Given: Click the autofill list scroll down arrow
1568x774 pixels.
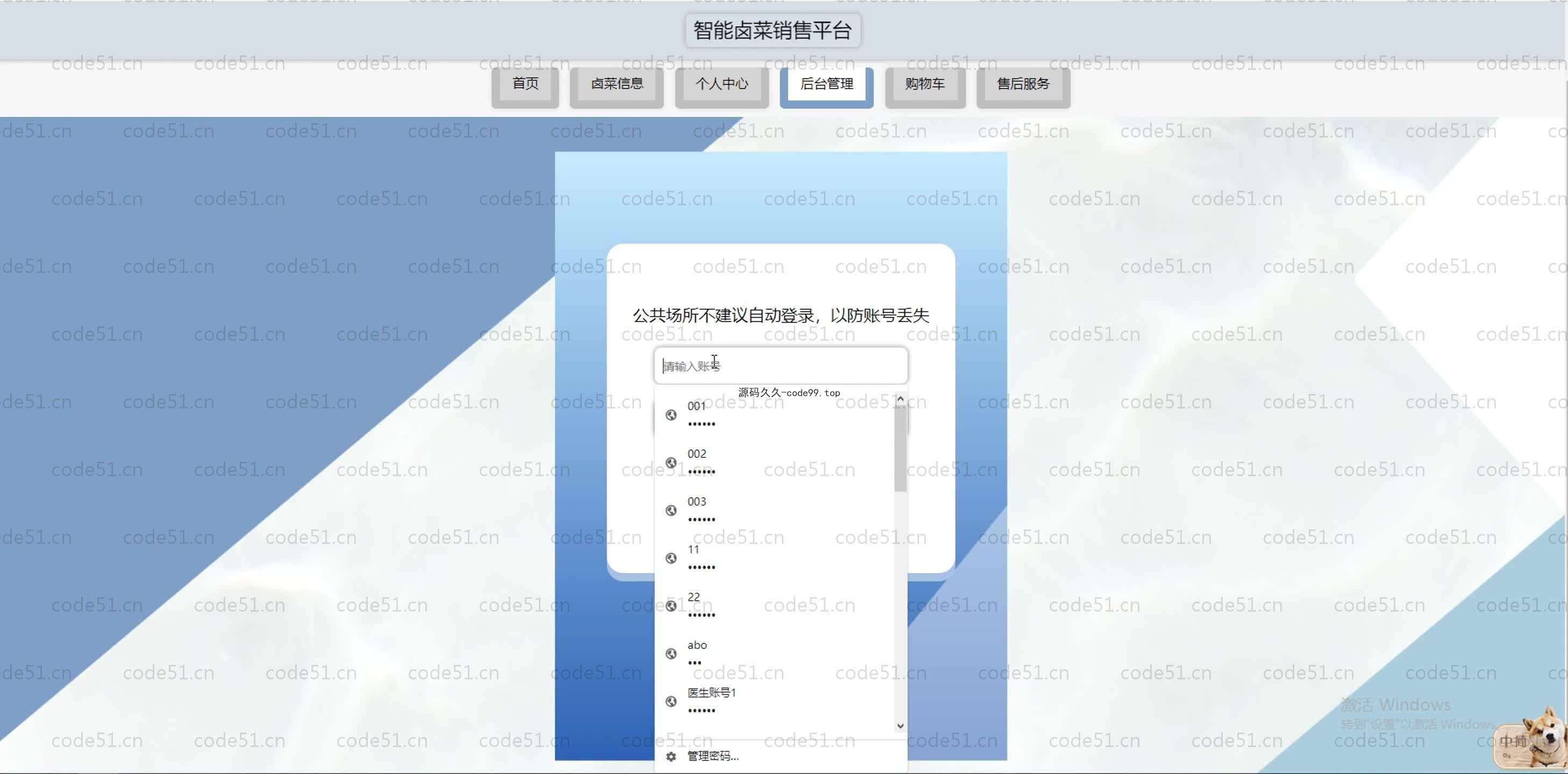Looking at the screenshot, I should (x=900, y=726).
